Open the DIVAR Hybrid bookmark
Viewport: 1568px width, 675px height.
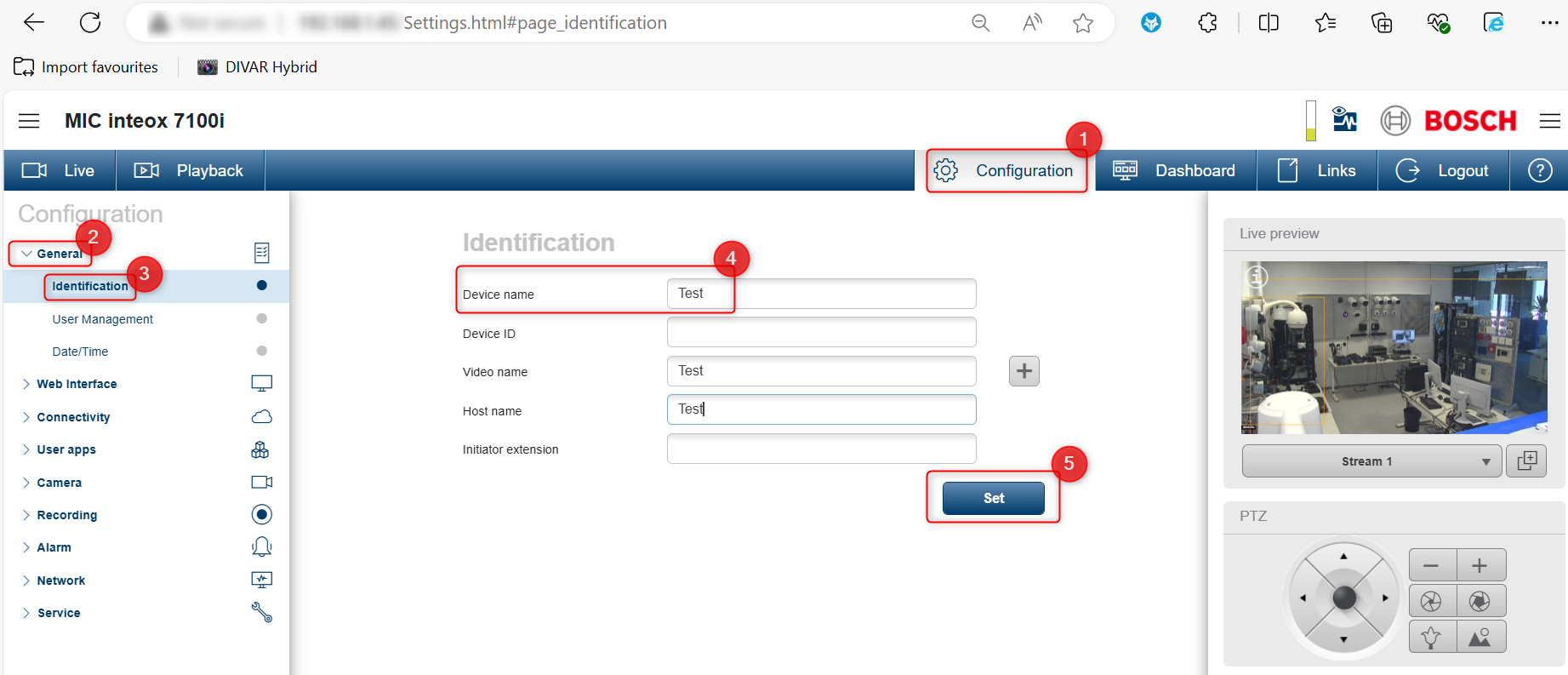[257, 67]
